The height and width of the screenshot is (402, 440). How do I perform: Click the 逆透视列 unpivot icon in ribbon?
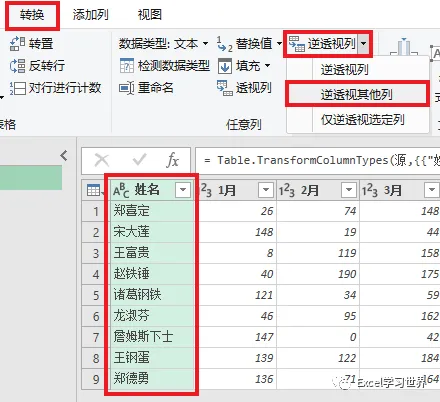coord(296,44)
